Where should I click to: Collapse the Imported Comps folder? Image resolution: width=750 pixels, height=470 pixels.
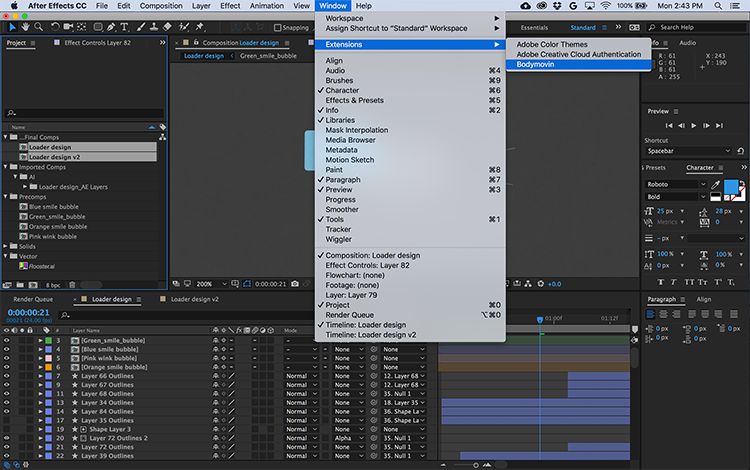tap(6, 167)
